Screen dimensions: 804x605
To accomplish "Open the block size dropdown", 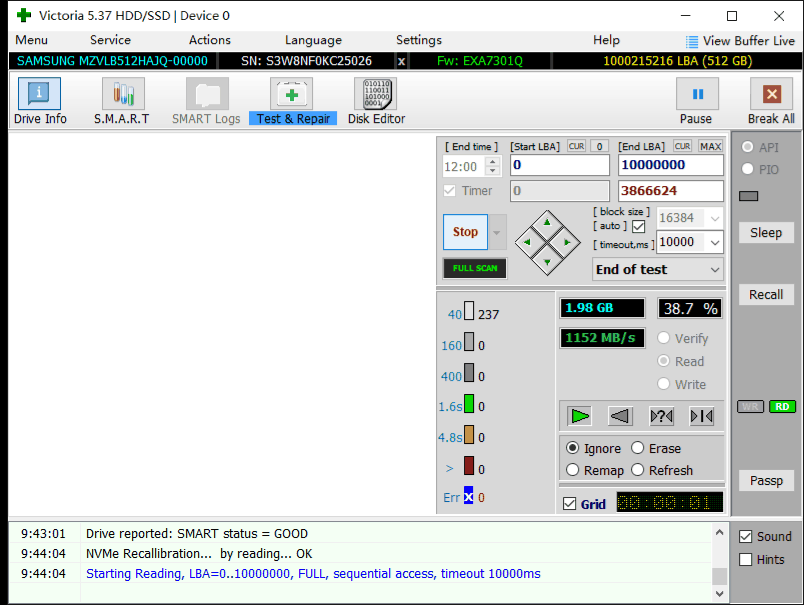I will (715, 218).
